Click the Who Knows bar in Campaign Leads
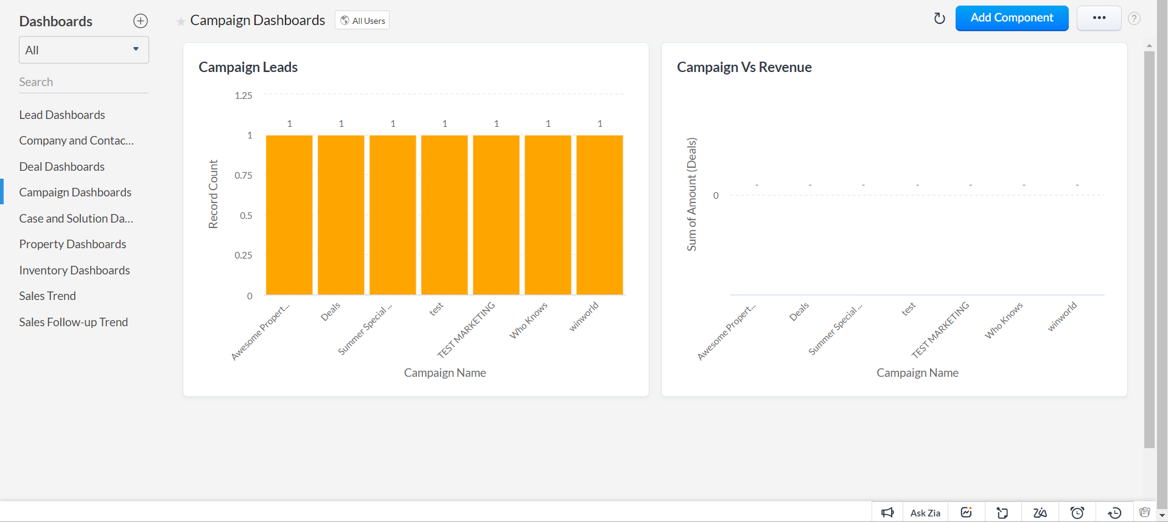The height and width of the screenshot is (522, 1168). tap(548, 215)
